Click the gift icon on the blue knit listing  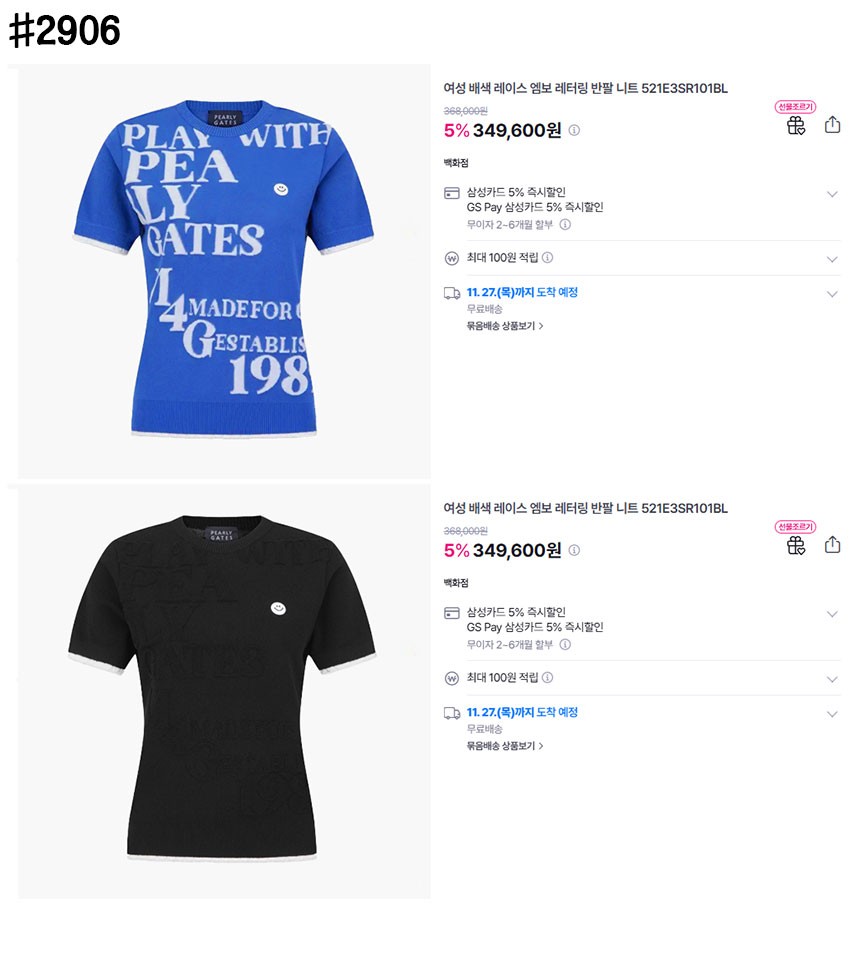(796, 125)
